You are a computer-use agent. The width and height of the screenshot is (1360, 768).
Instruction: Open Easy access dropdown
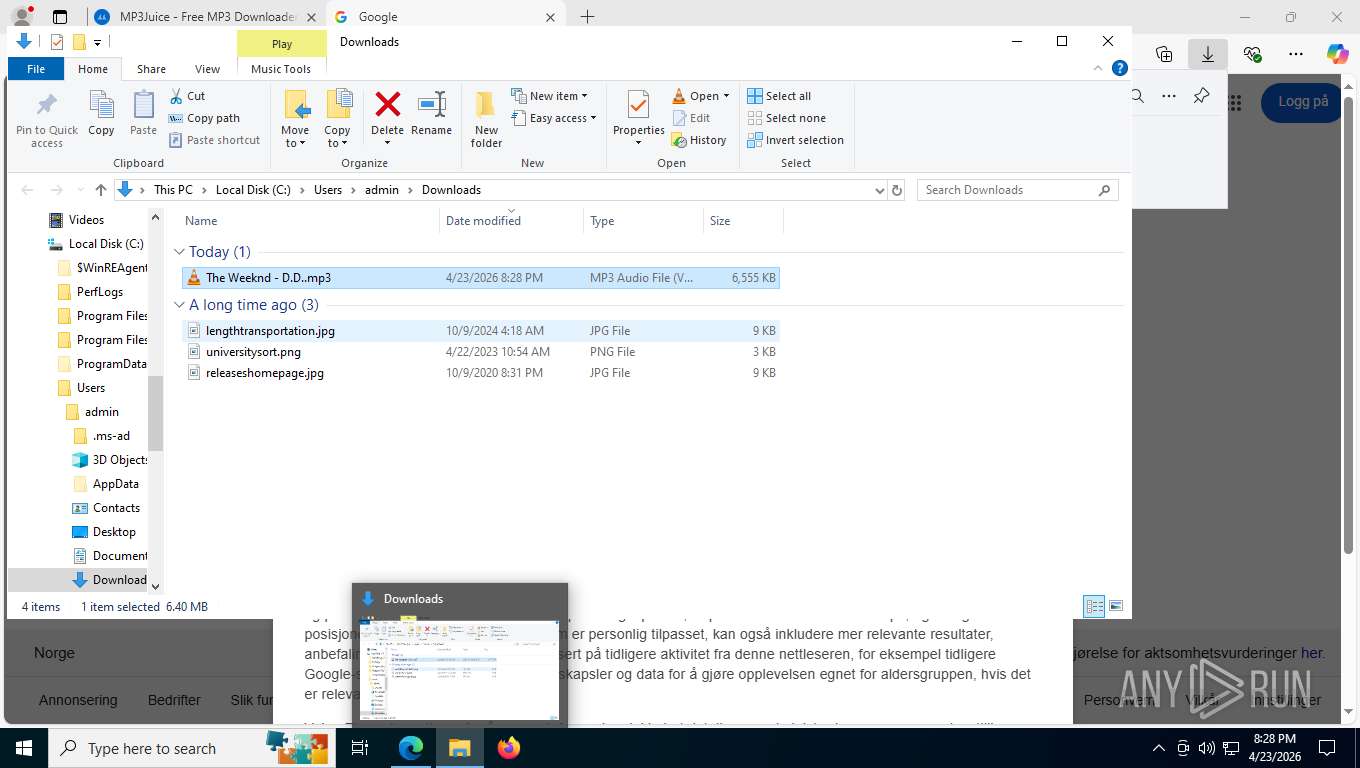click(553, 118)
